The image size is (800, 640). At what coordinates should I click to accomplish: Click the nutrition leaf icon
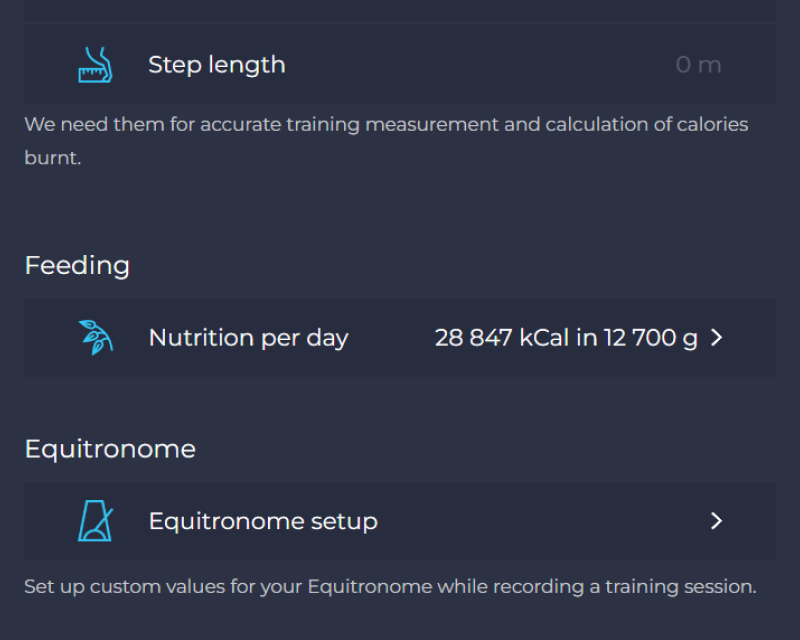tap(96, 338)
